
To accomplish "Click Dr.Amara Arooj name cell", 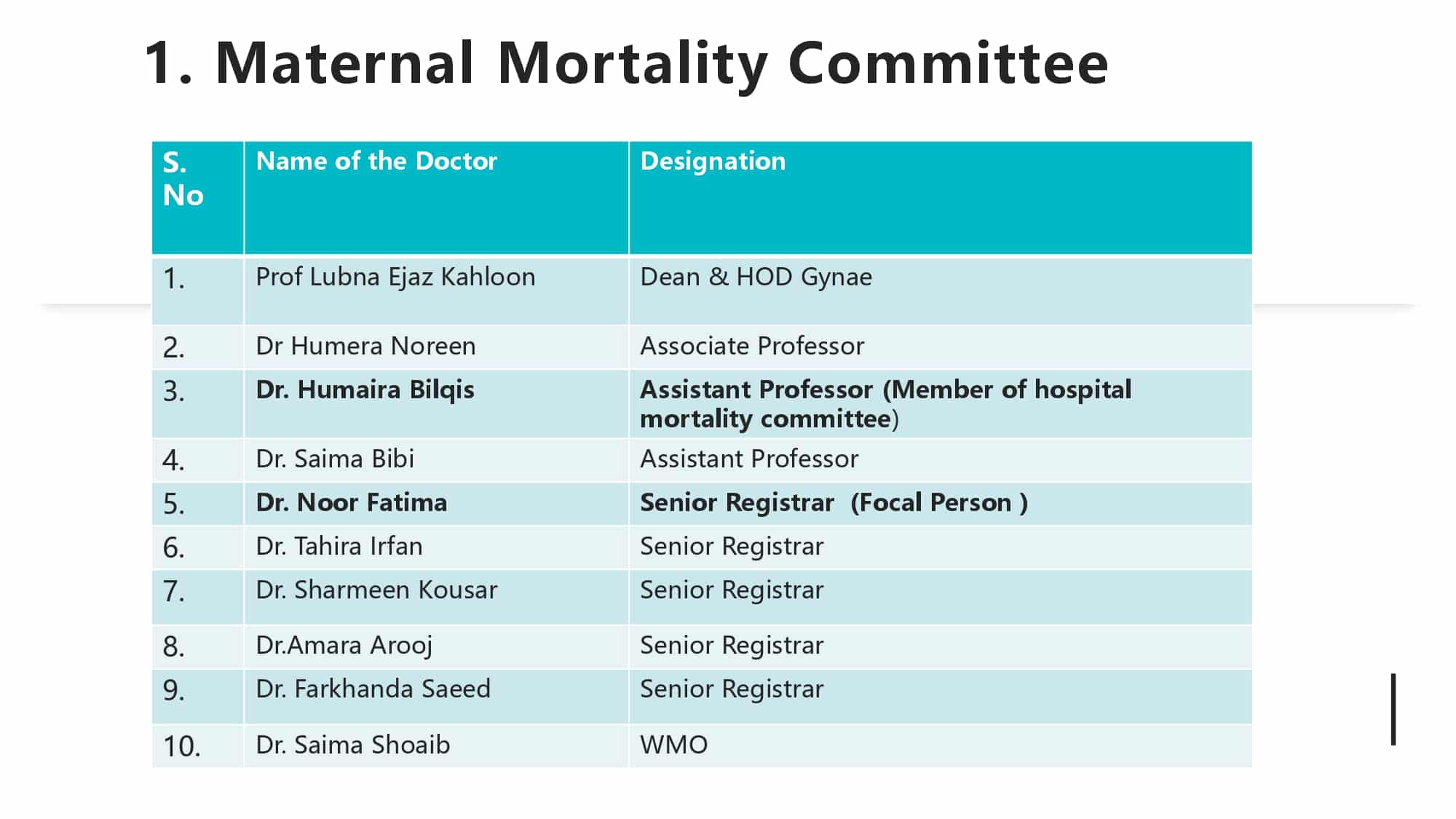I will pos(436,646).
